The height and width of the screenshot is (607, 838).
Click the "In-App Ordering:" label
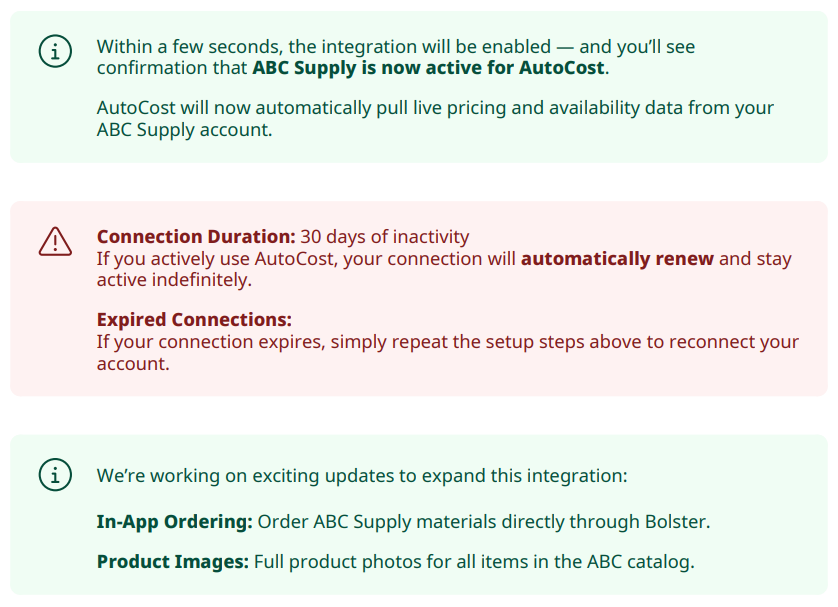click(174, 521)
